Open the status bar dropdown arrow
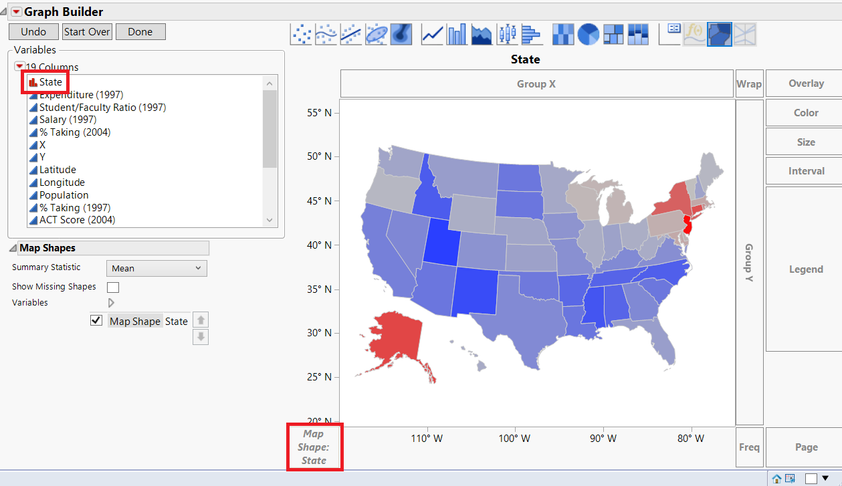Viewport: 842px width, 486px height. 825,478
